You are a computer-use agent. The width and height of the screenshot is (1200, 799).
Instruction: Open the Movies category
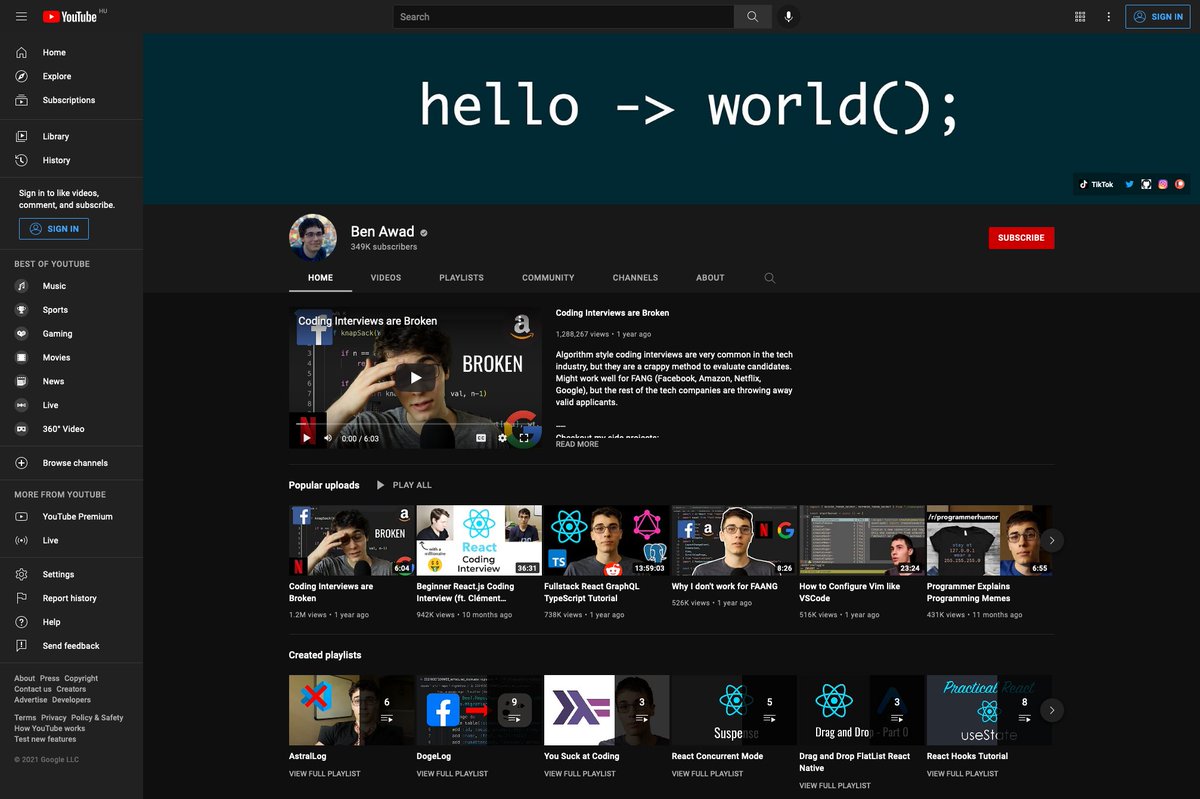point(71,357)
